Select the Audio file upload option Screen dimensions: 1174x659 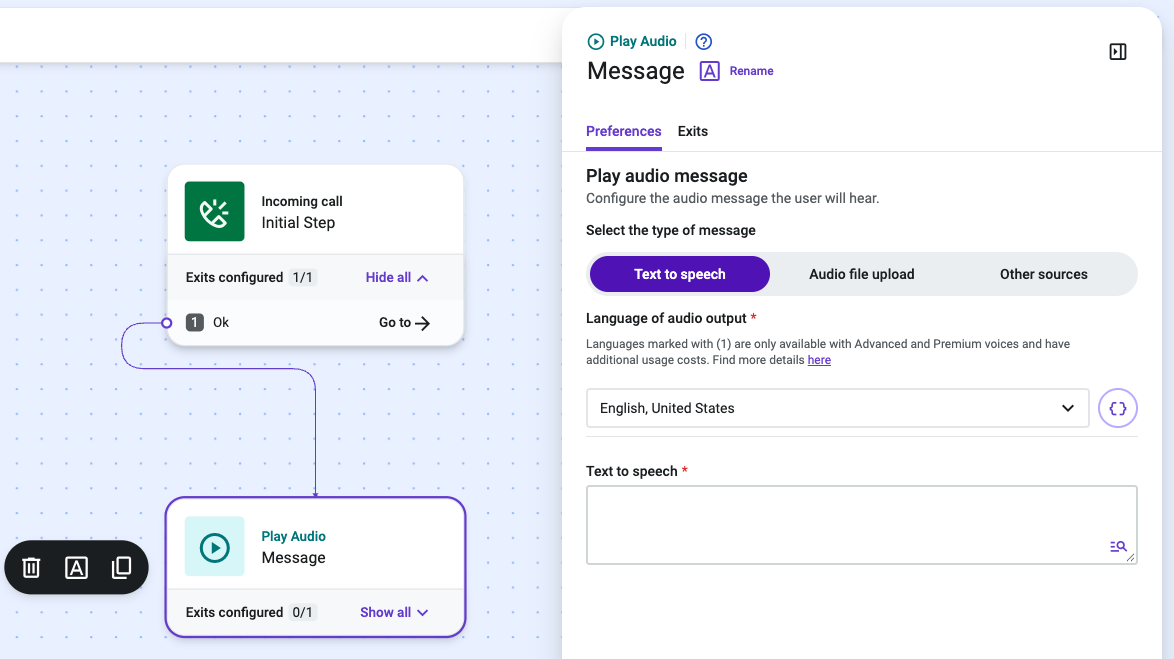point(862,274)
